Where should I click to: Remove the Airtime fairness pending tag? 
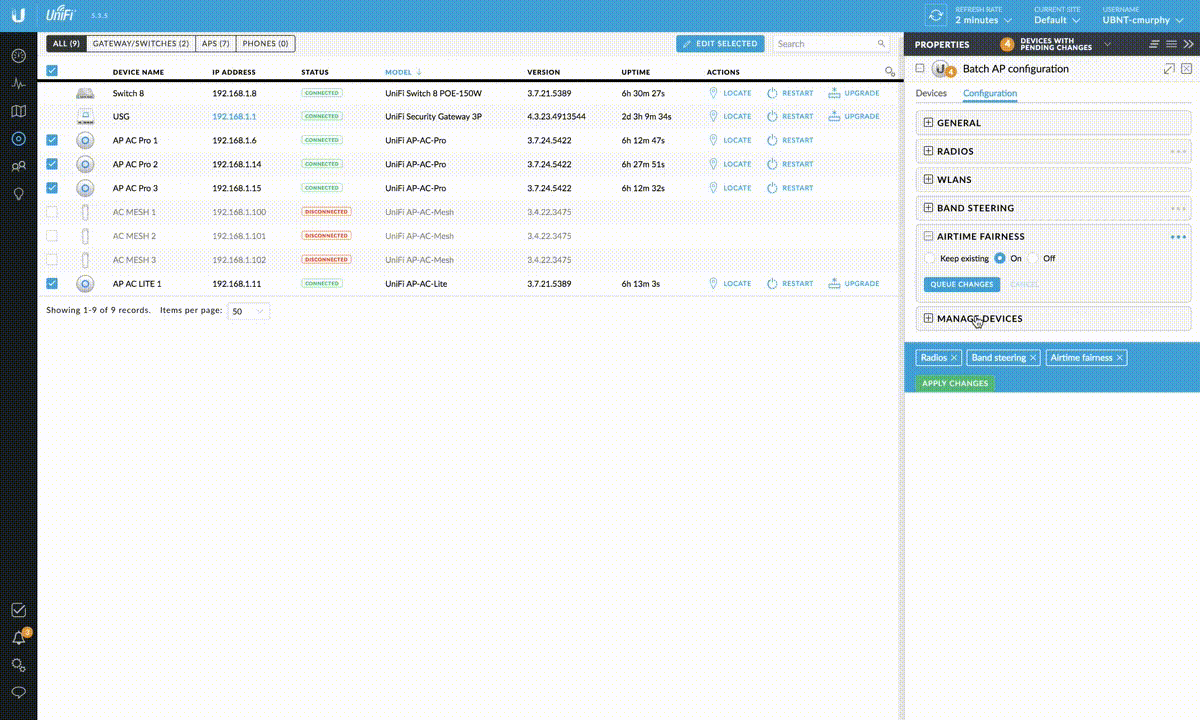[1120, 358]
